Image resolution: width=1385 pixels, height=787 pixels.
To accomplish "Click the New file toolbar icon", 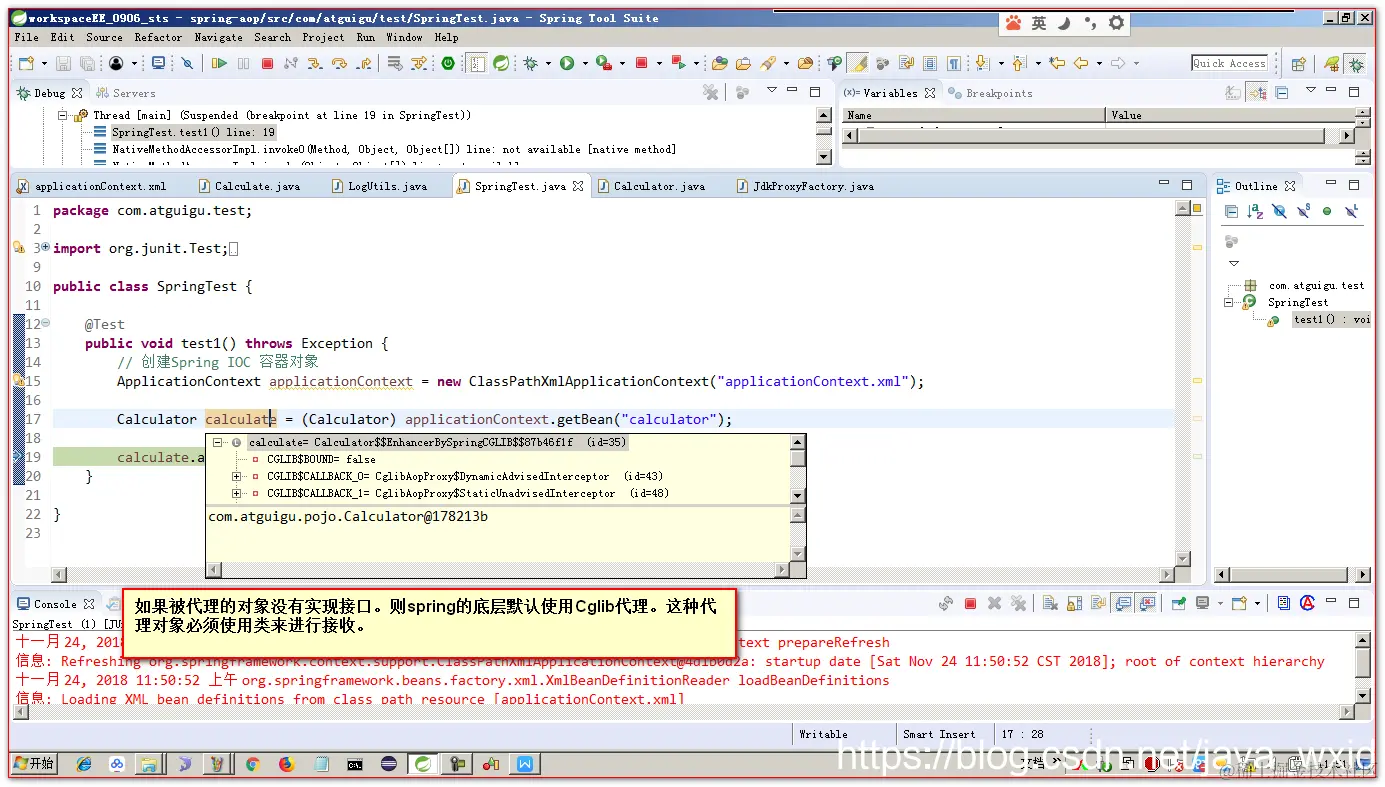I will pos(25,63).
